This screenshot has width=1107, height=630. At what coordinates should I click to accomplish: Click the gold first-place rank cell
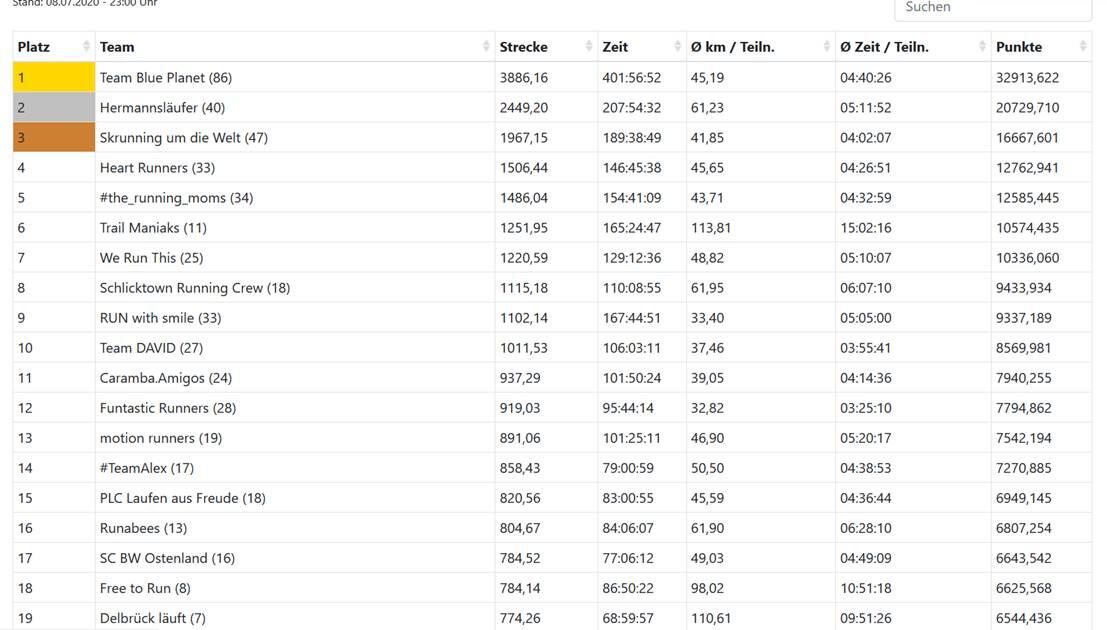tap(54, 77)
